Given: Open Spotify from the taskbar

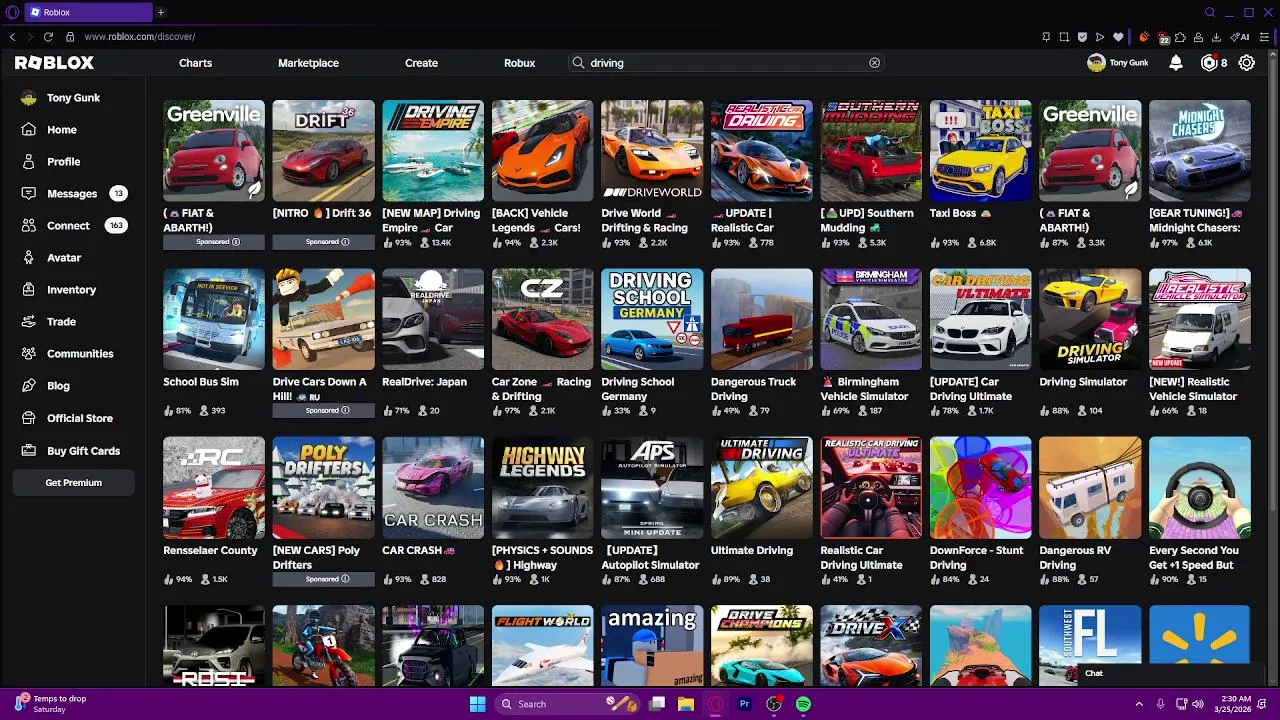Looking at the screenshot, I should 803,704.
